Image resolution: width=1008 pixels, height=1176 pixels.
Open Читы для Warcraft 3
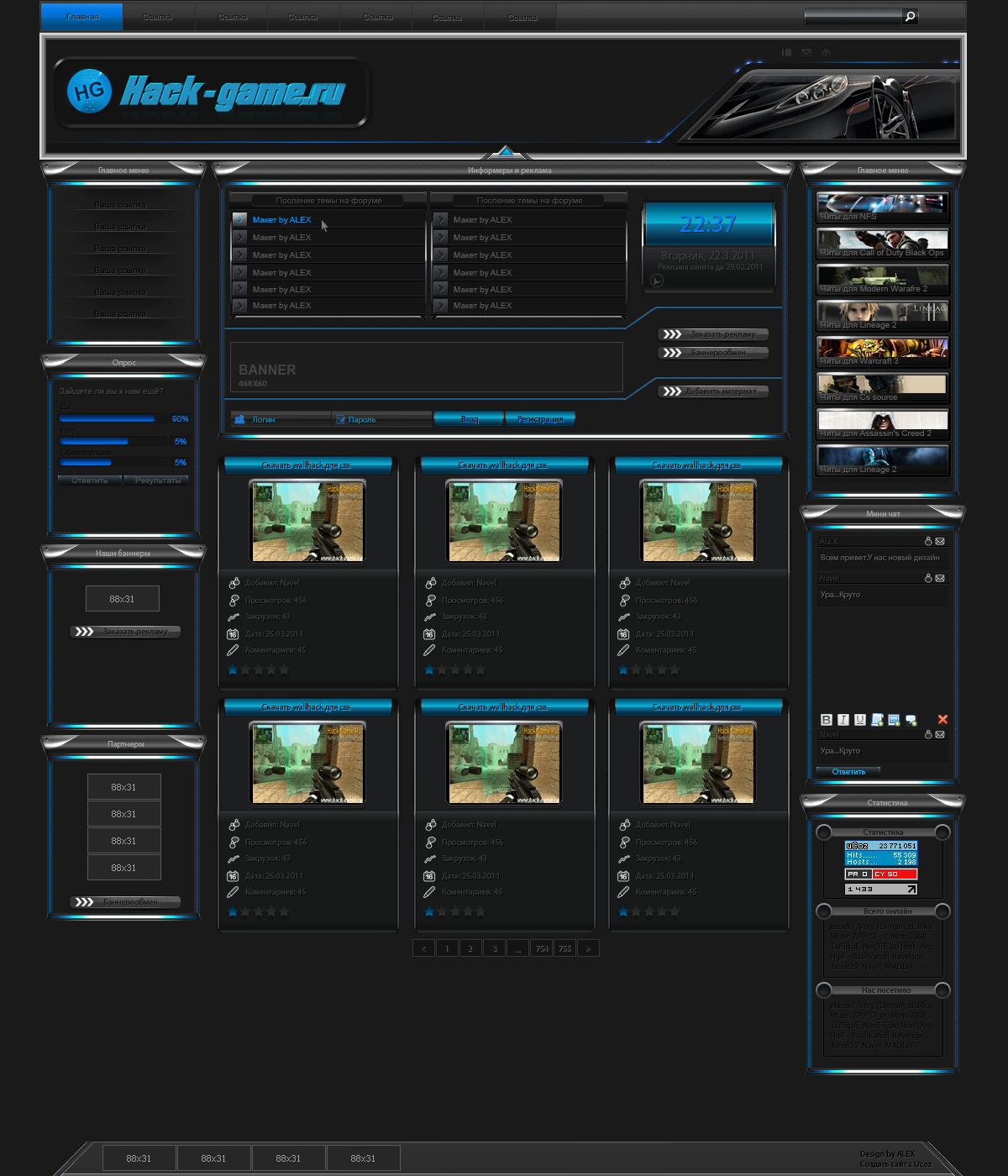click(x=883, y=351)
